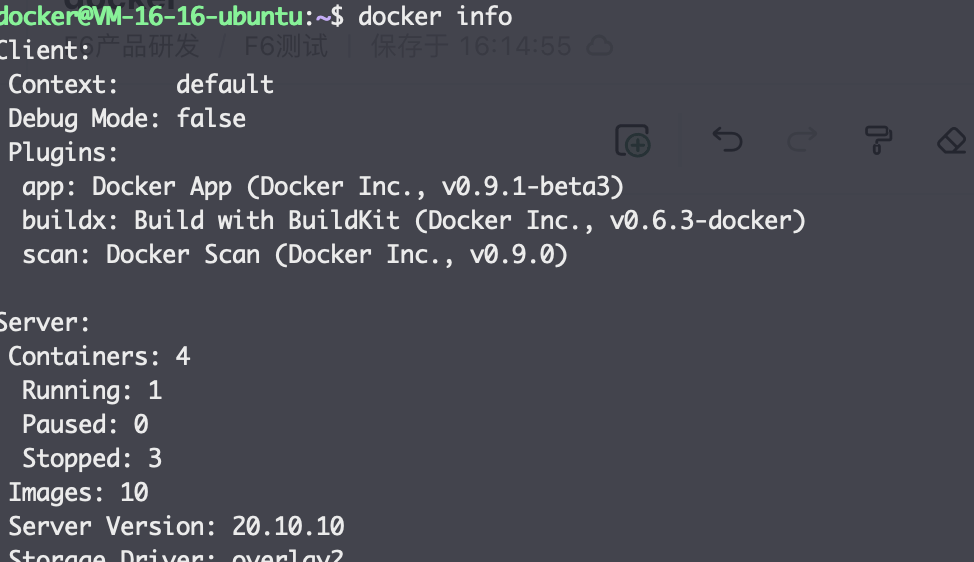Image resolution: width=974 pixels, height=562 pixels.
Task: Open the F6产品研发 breadcrumb
Action: pos(132,46)
